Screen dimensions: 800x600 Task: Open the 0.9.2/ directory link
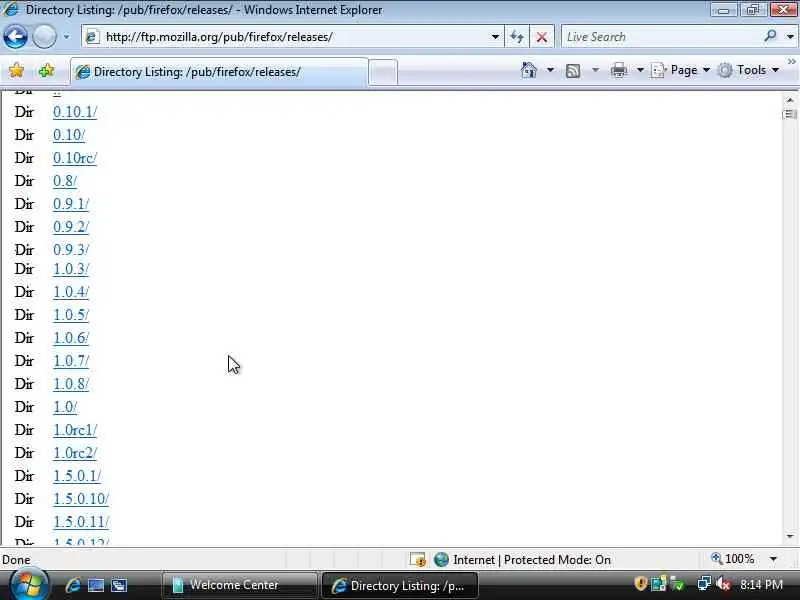71,227
